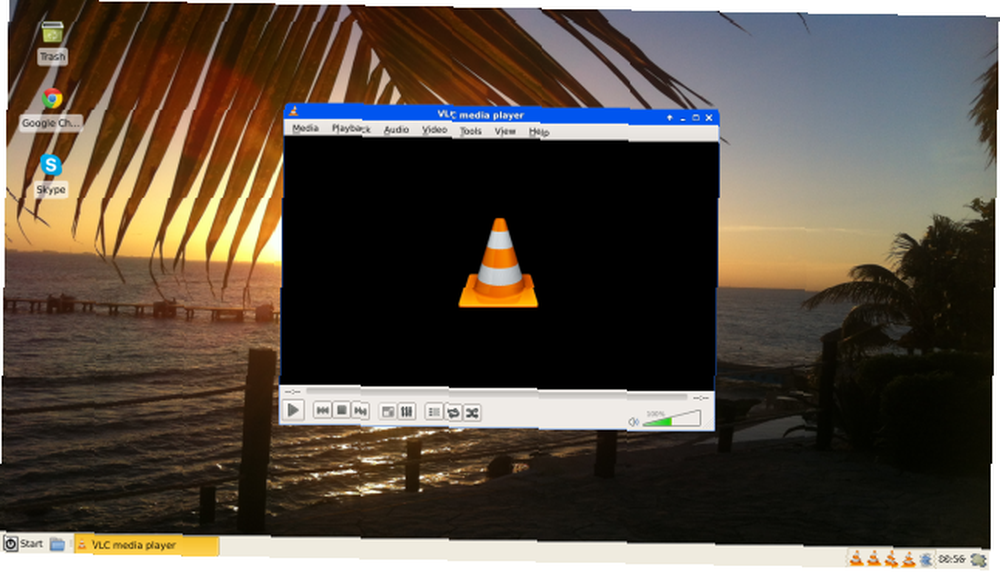1000x572 pixels.
Task: Minimize the VLC media player window
Action: 682,118
